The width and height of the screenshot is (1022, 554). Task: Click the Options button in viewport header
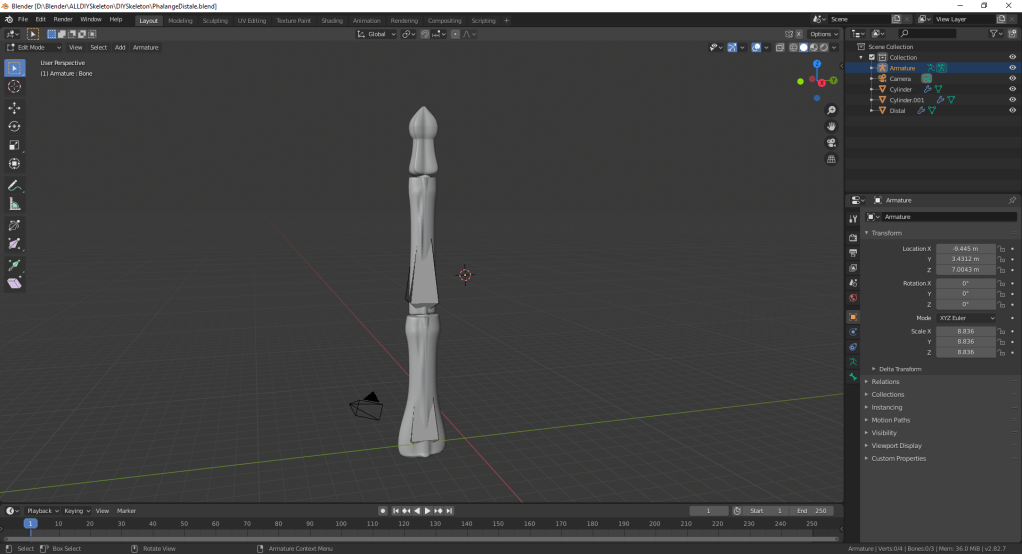tap(825, 34)
